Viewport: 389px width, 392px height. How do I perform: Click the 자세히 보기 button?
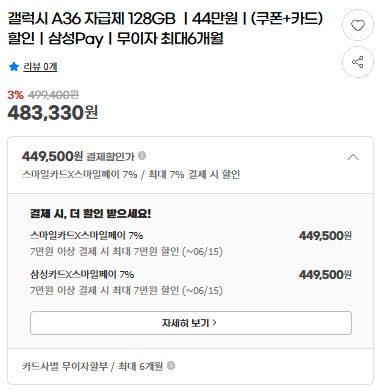click(191, 323)
